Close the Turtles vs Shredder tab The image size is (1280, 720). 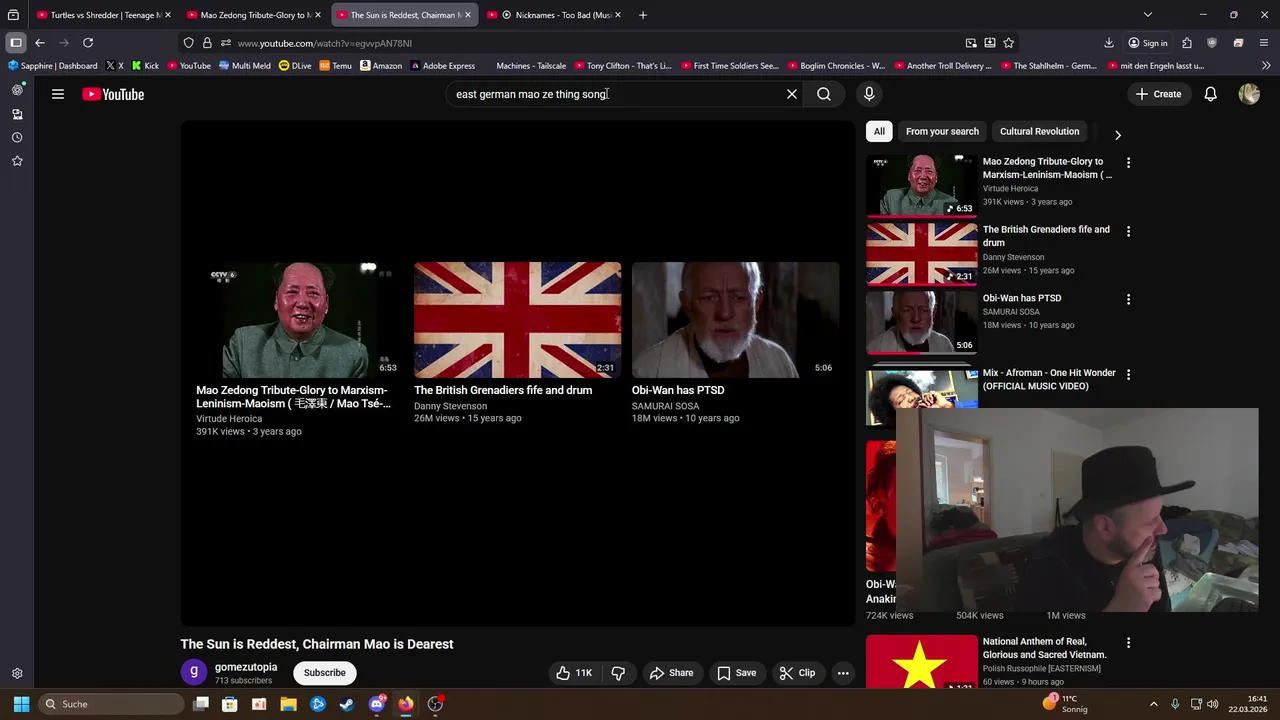coord(167,15)
